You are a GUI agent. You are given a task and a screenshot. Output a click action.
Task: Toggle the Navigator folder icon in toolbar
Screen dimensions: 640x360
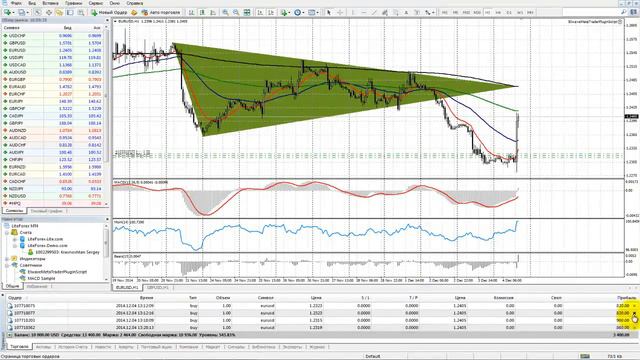point(59,13)
